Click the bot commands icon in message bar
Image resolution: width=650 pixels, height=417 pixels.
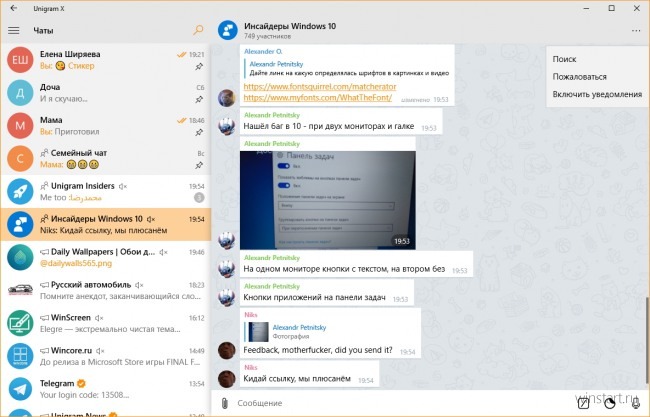click(583, 403)
